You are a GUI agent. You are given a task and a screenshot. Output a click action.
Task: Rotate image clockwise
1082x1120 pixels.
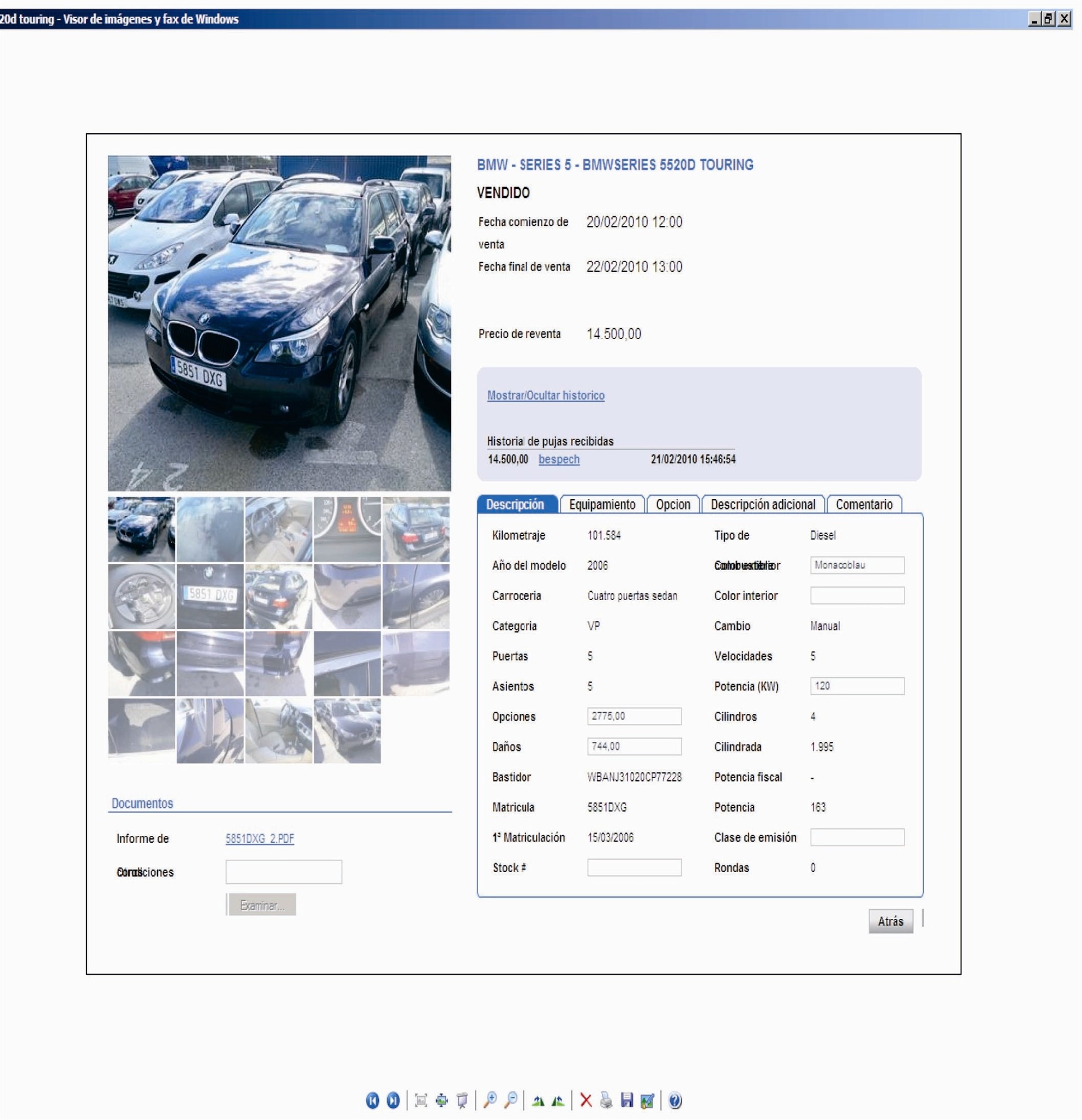(x=538, y=1100)
